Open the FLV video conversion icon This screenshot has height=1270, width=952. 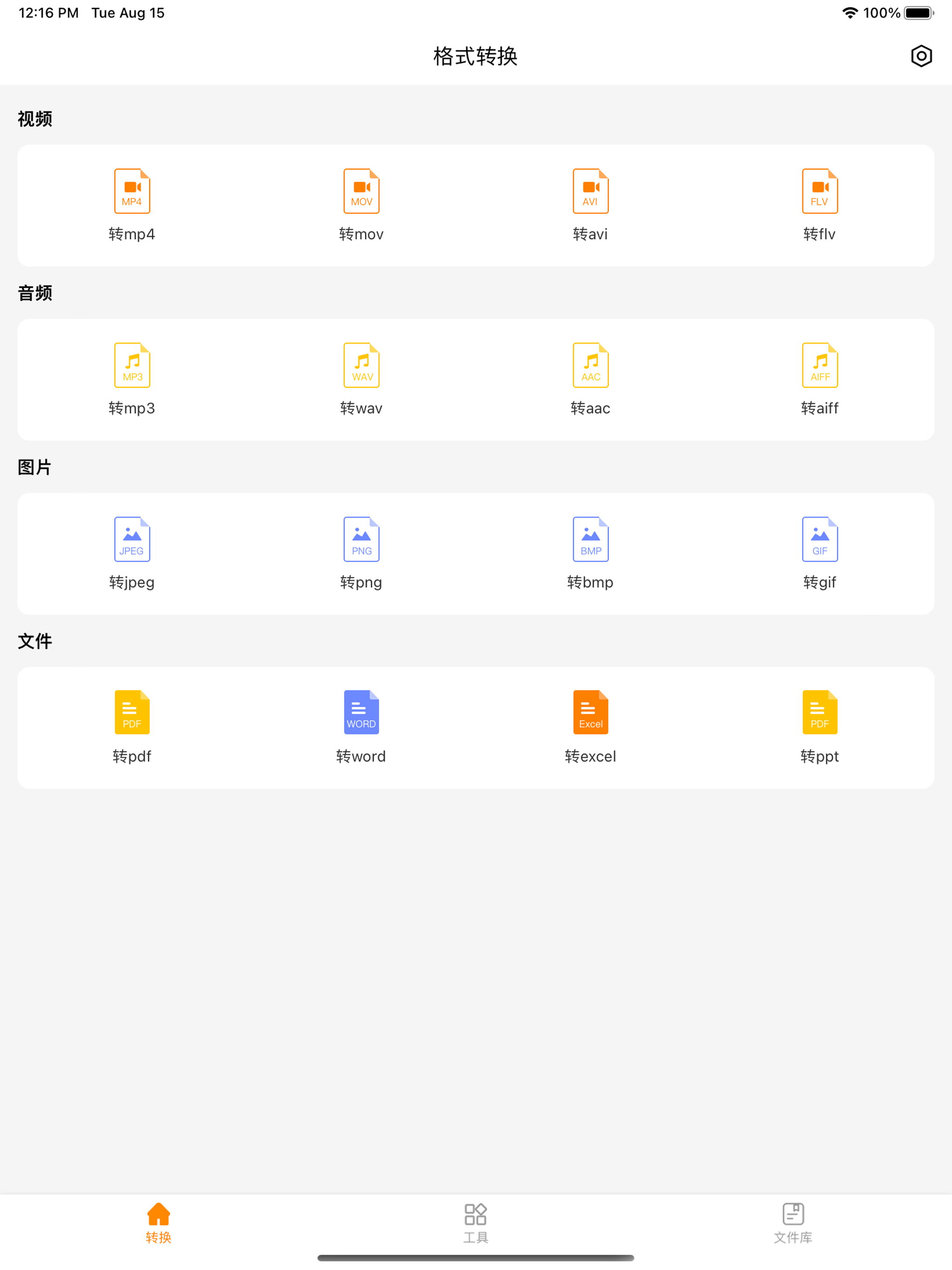(x=820, y=191)
